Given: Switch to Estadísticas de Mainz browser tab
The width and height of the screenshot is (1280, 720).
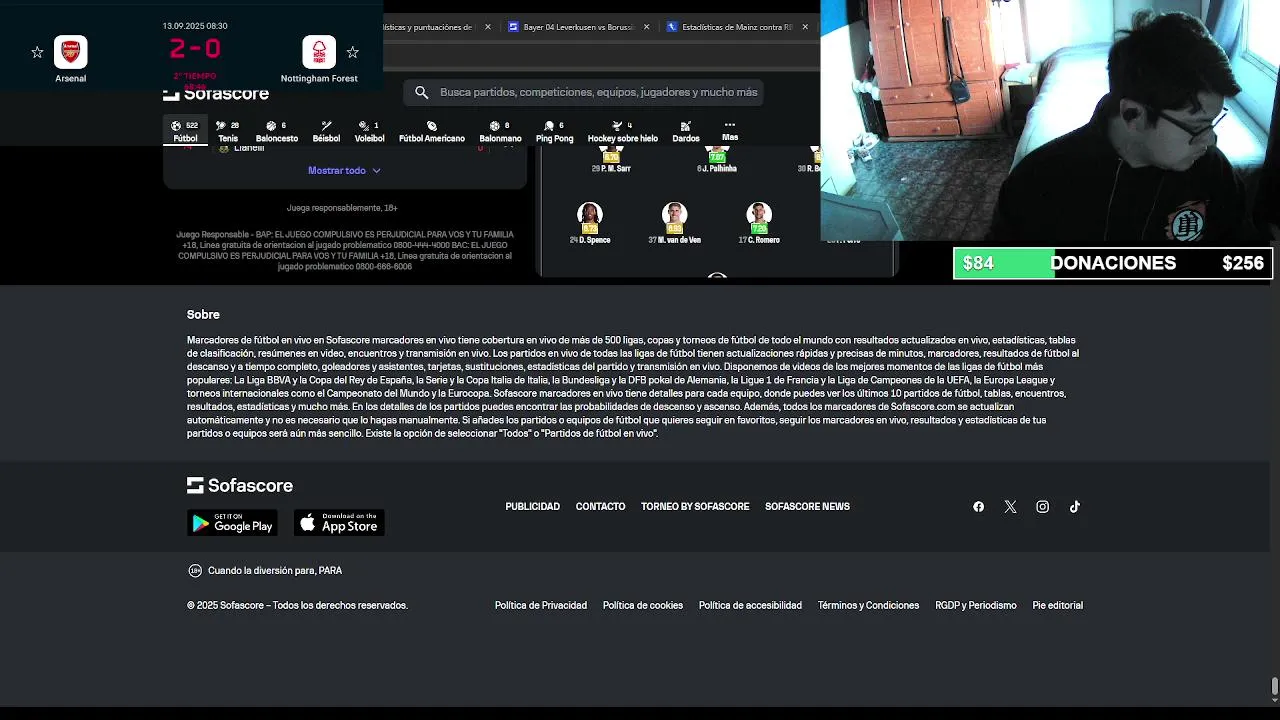Looking at the screenshot, I should 737,27.
